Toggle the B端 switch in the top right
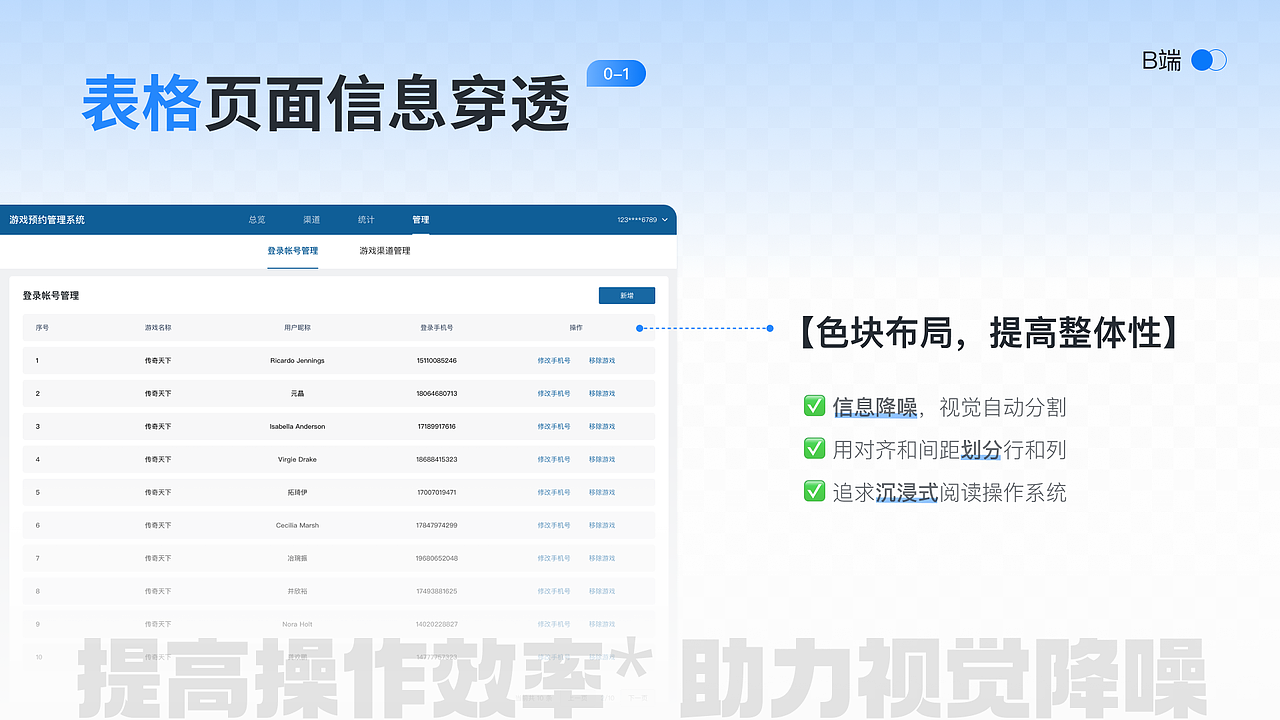This screenshot has height=720, width=1280. 1208,60
